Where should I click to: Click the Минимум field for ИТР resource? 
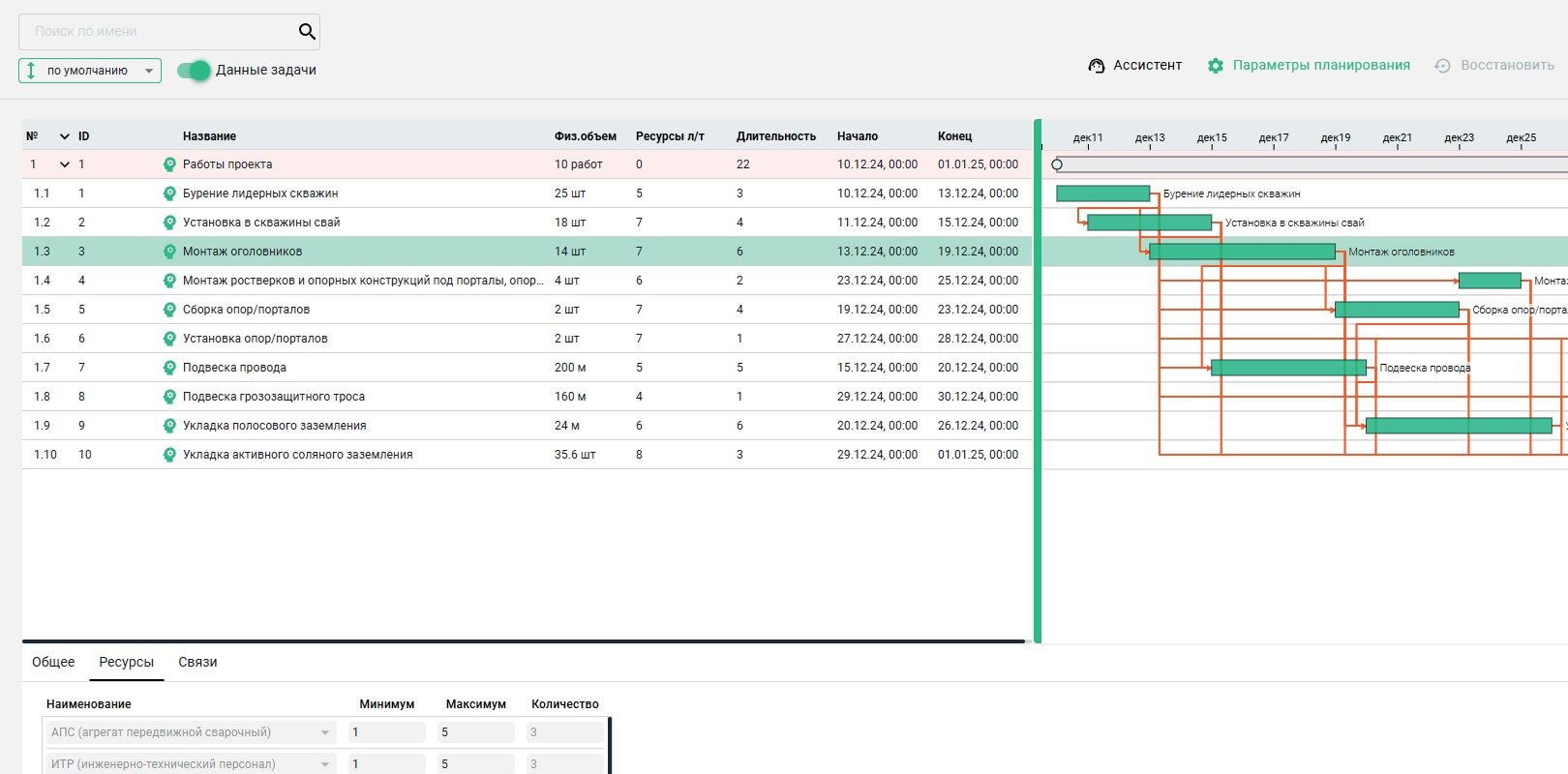387,763
